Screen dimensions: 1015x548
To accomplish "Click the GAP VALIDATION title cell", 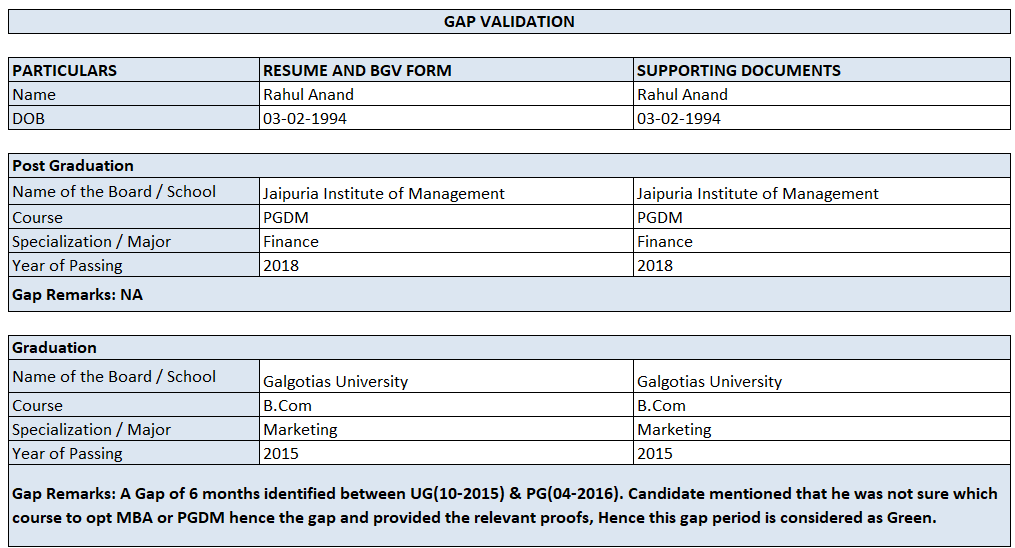I will click(509, 21).
